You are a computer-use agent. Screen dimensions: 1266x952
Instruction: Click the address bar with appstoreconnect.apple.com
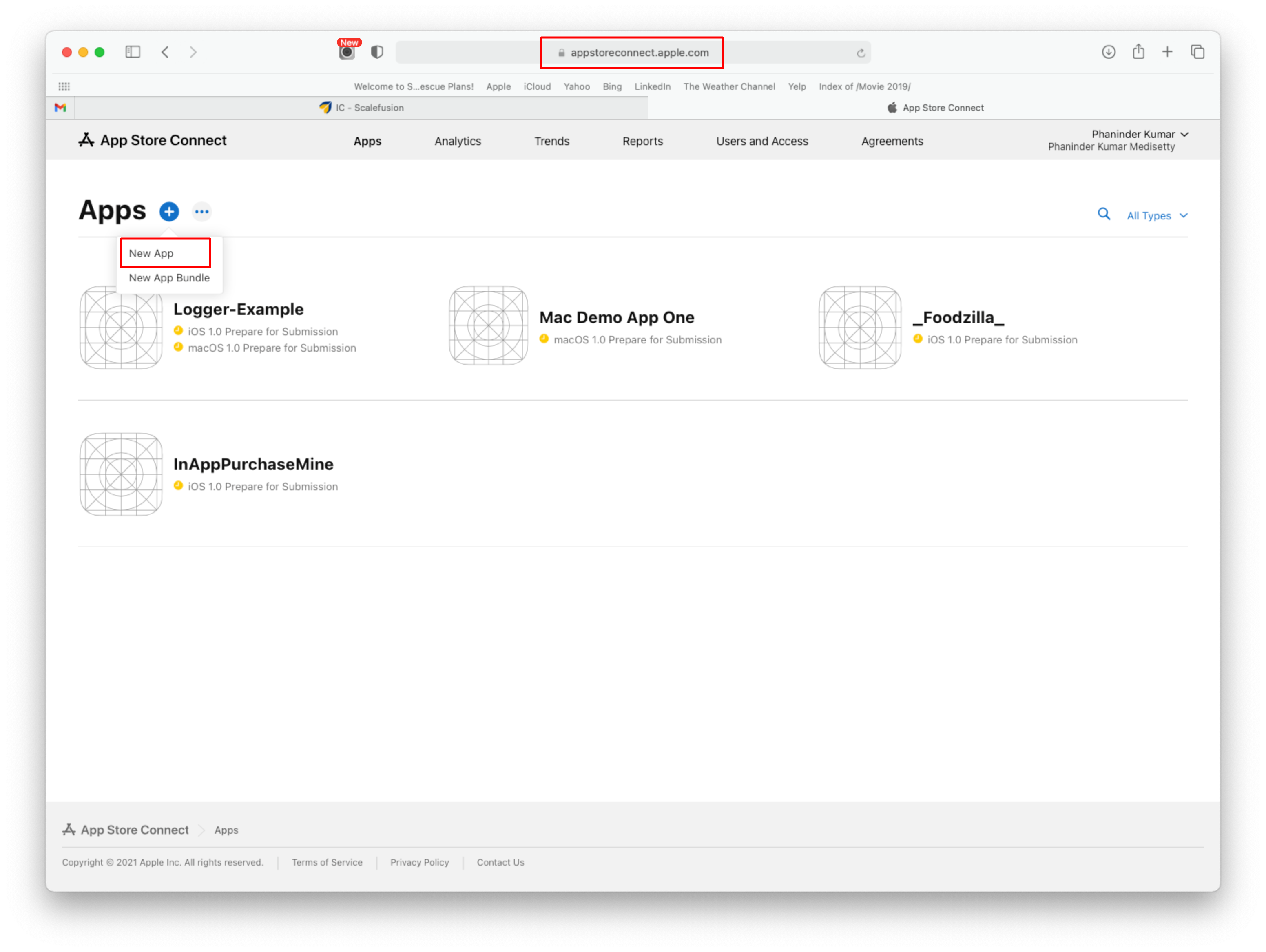[633, 53]
